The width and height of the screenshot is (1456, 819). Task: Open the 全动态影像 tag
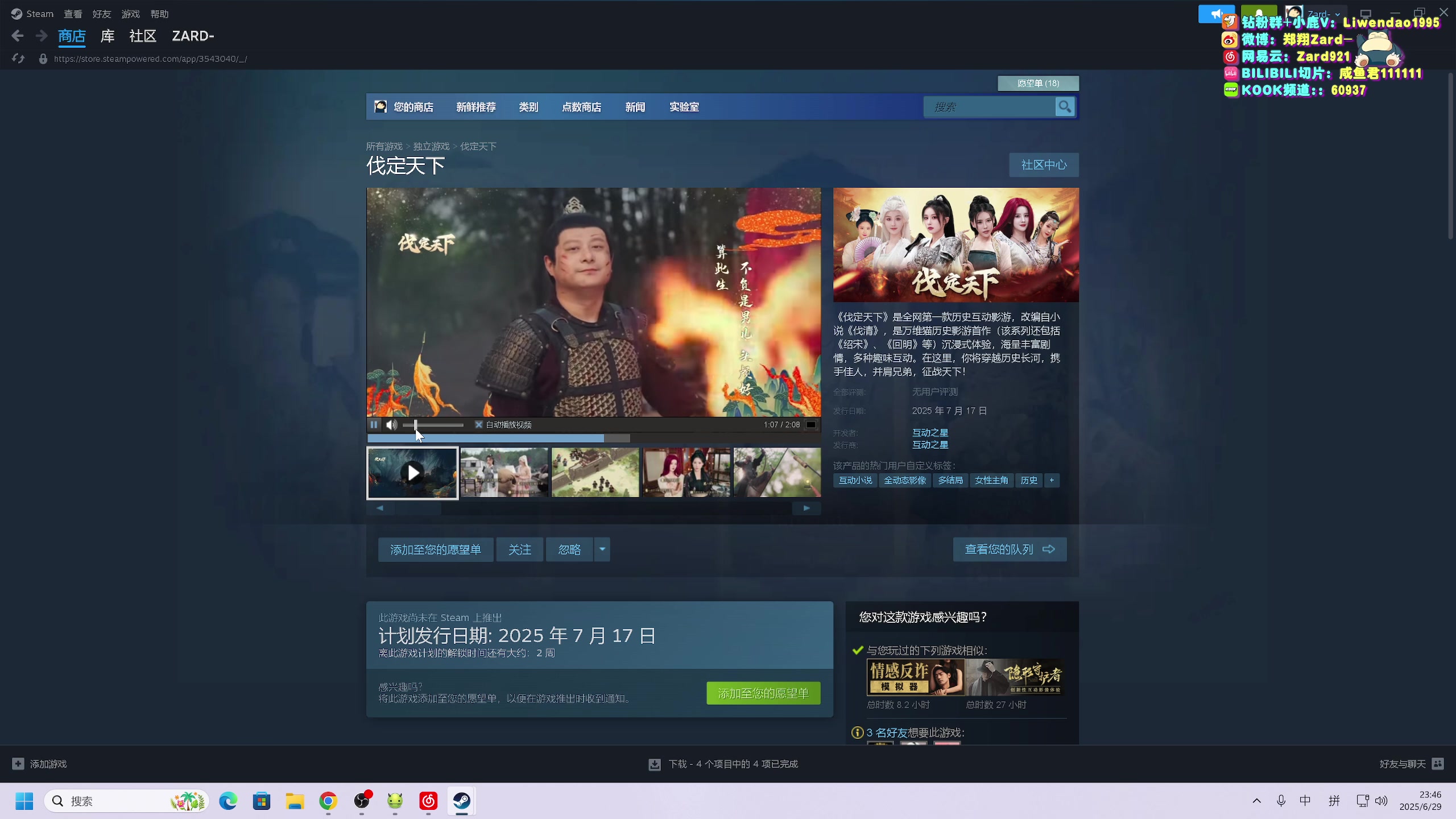904,480
